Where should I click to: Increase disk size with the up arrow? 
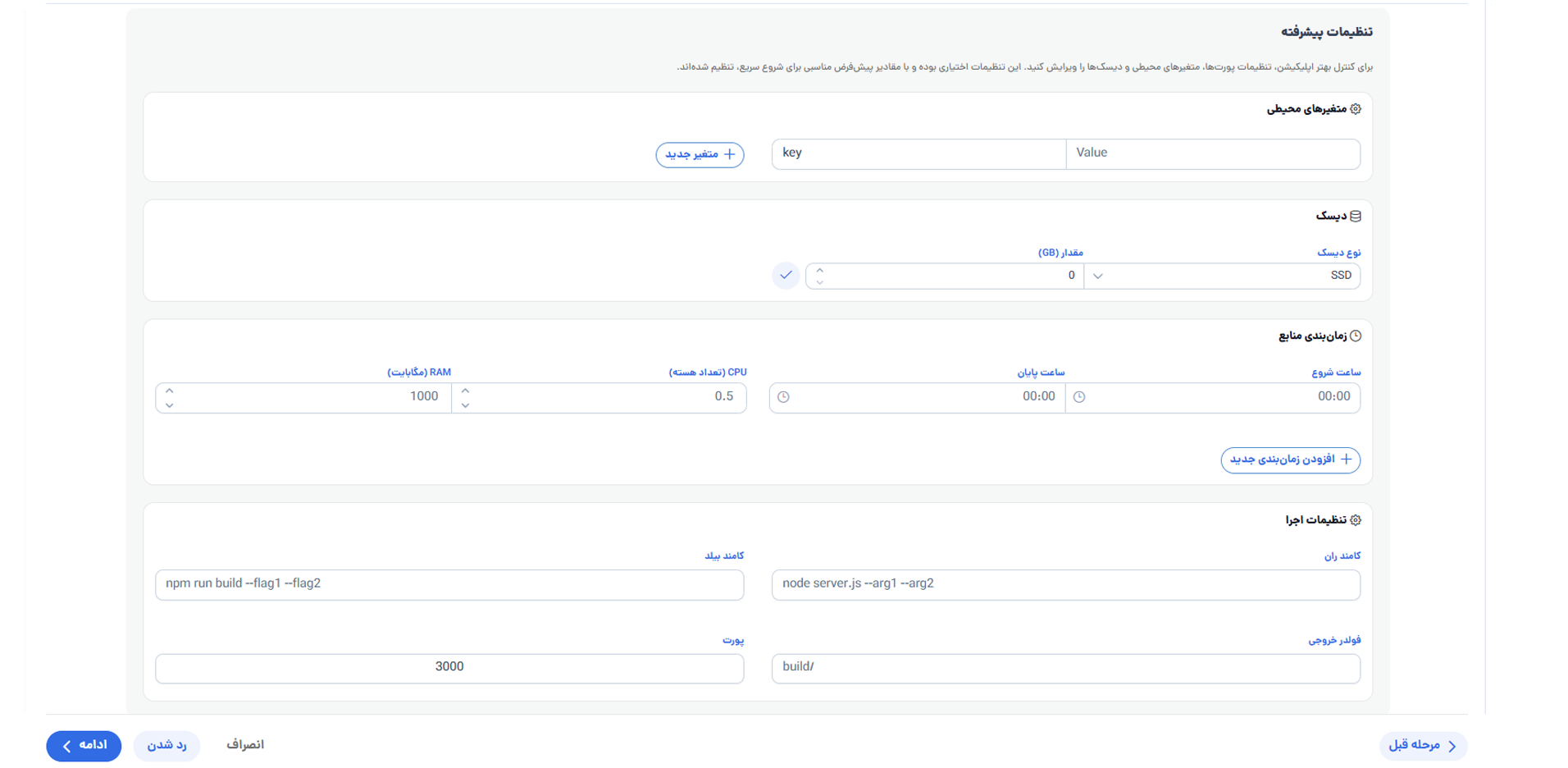tap(819, 270)
